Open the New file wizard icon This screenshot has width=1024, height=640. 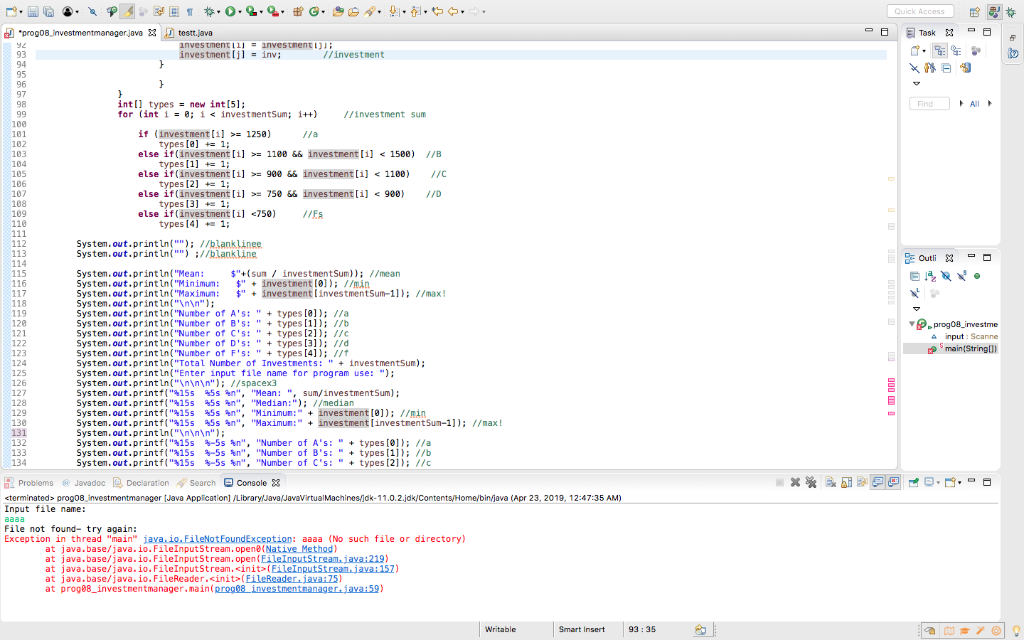11,12
